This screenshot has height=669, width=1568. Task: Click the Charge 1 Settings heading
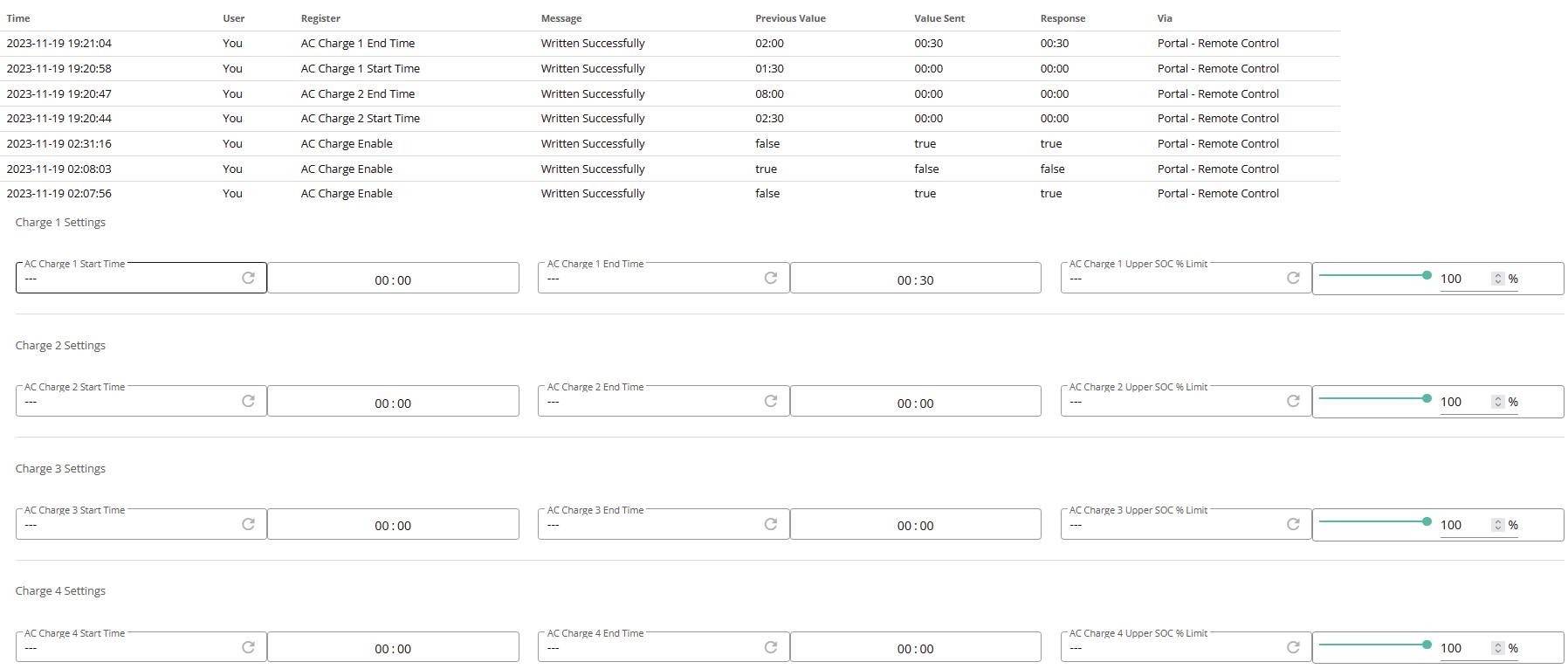click(x=60, y=222)
